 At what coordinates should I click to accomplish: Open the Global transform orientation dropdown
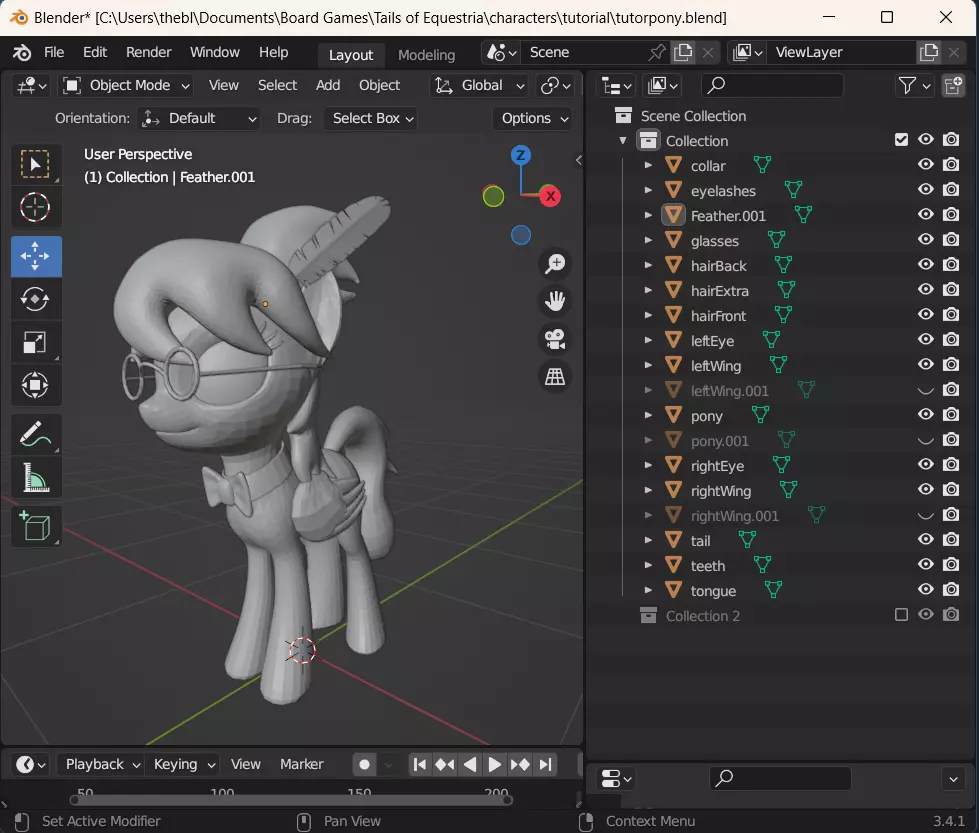click(480, 86)
